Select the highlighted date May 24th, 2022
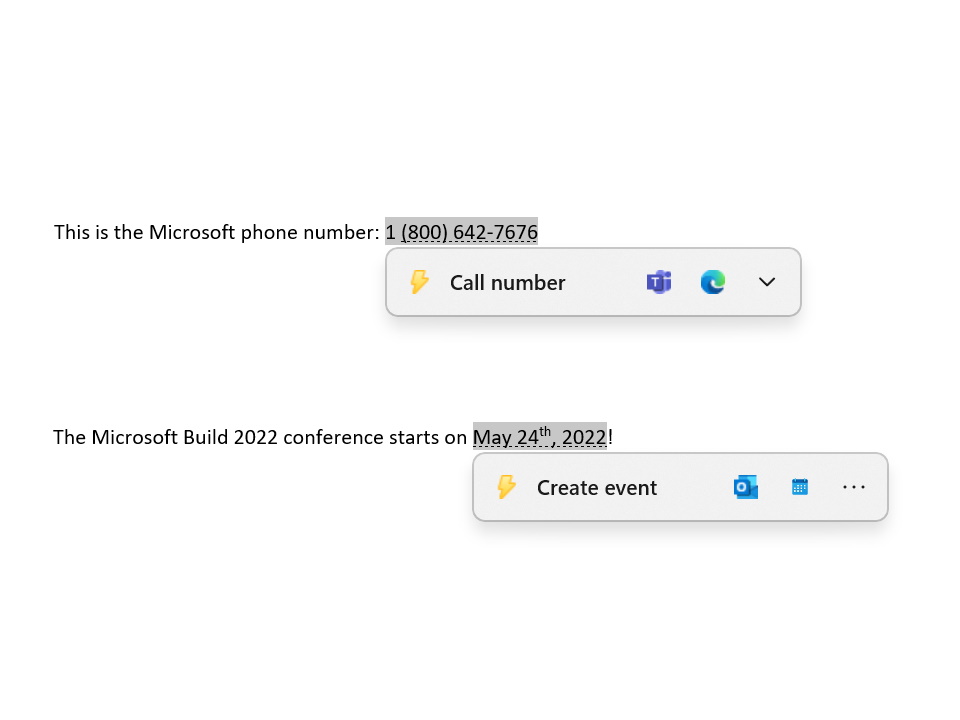This screenshot has width=960, height=720. 541,437
